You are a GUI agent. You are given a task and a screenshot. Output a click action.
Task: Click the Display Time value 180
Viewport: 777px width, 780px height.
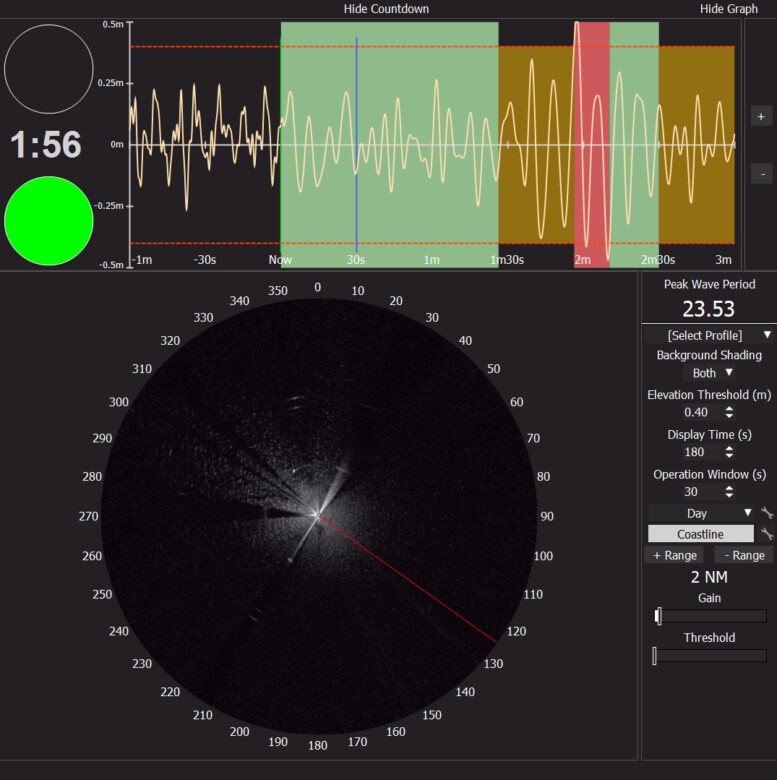point(694,452)
